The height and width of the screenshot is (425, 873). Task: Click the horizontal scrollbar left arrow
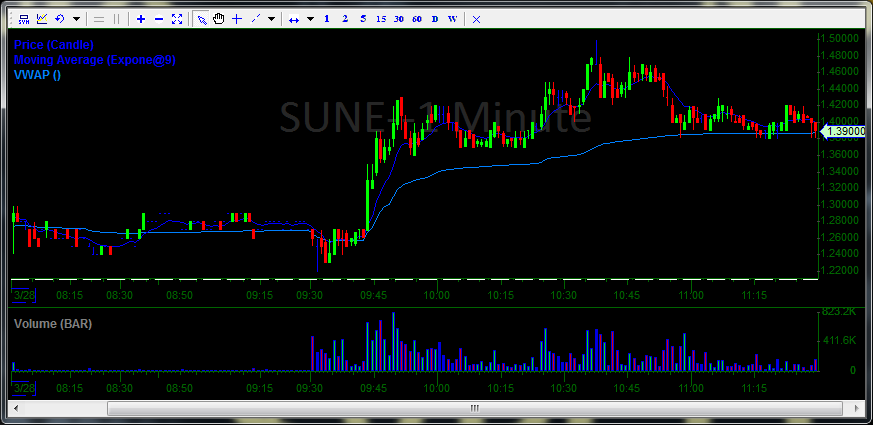[16, 408]
